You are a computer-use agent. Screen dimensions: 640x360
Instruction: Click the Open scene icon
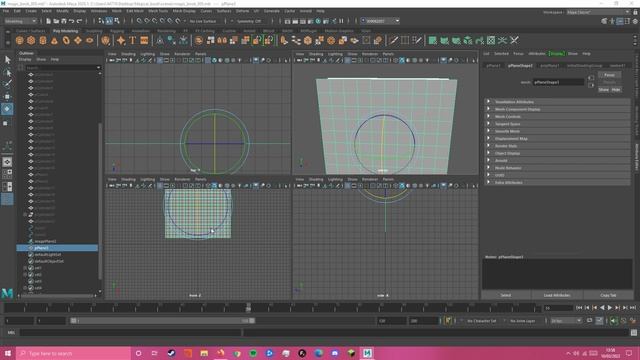point(56,21)
